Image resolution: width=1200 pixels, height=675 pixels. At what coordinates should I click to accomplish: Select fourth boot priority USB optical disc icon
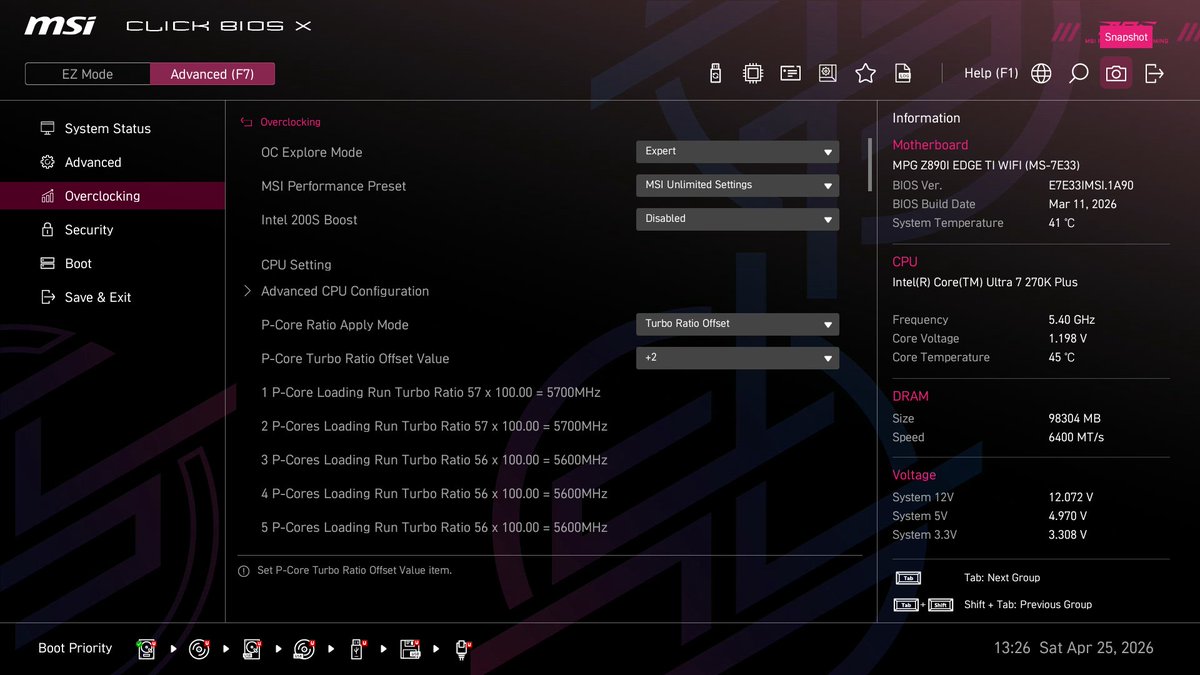[304, 649]
